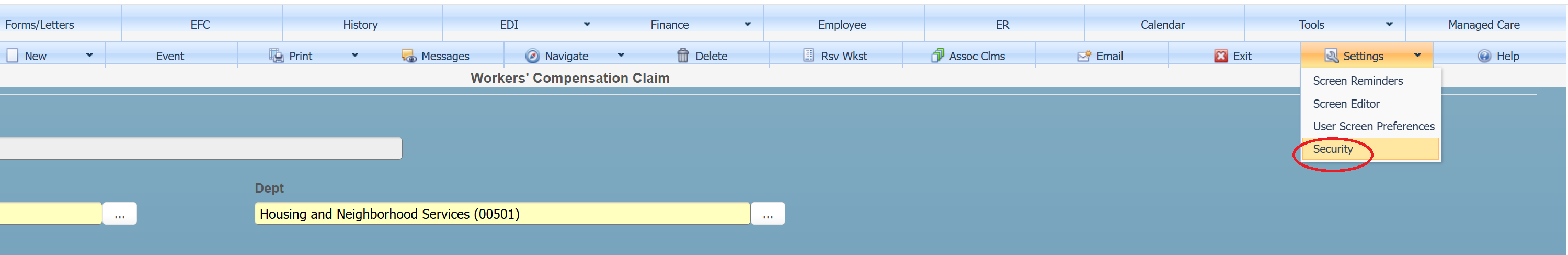Open the Tools dropdown arrow
The height and width of the screenshot is (255, 1568).
[x=1389, y=25]
